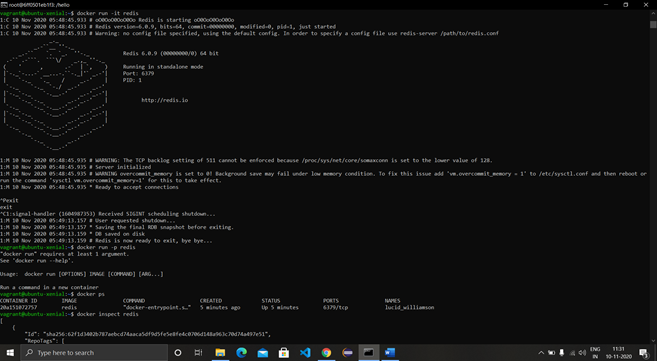
Task: Click 'docker run -p redis' command
Action: 106,248
